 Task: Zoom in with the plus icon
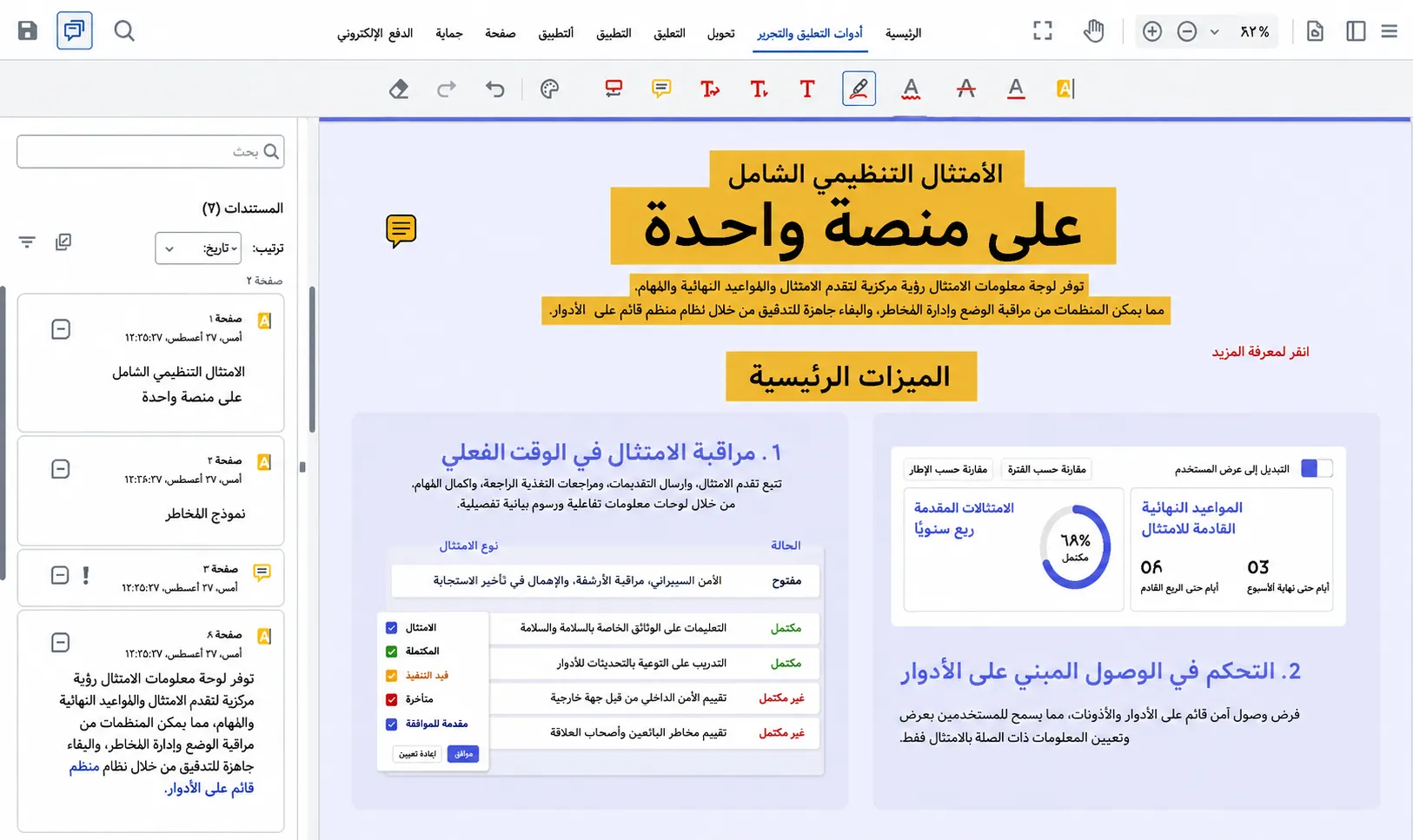click(1152, 31)
